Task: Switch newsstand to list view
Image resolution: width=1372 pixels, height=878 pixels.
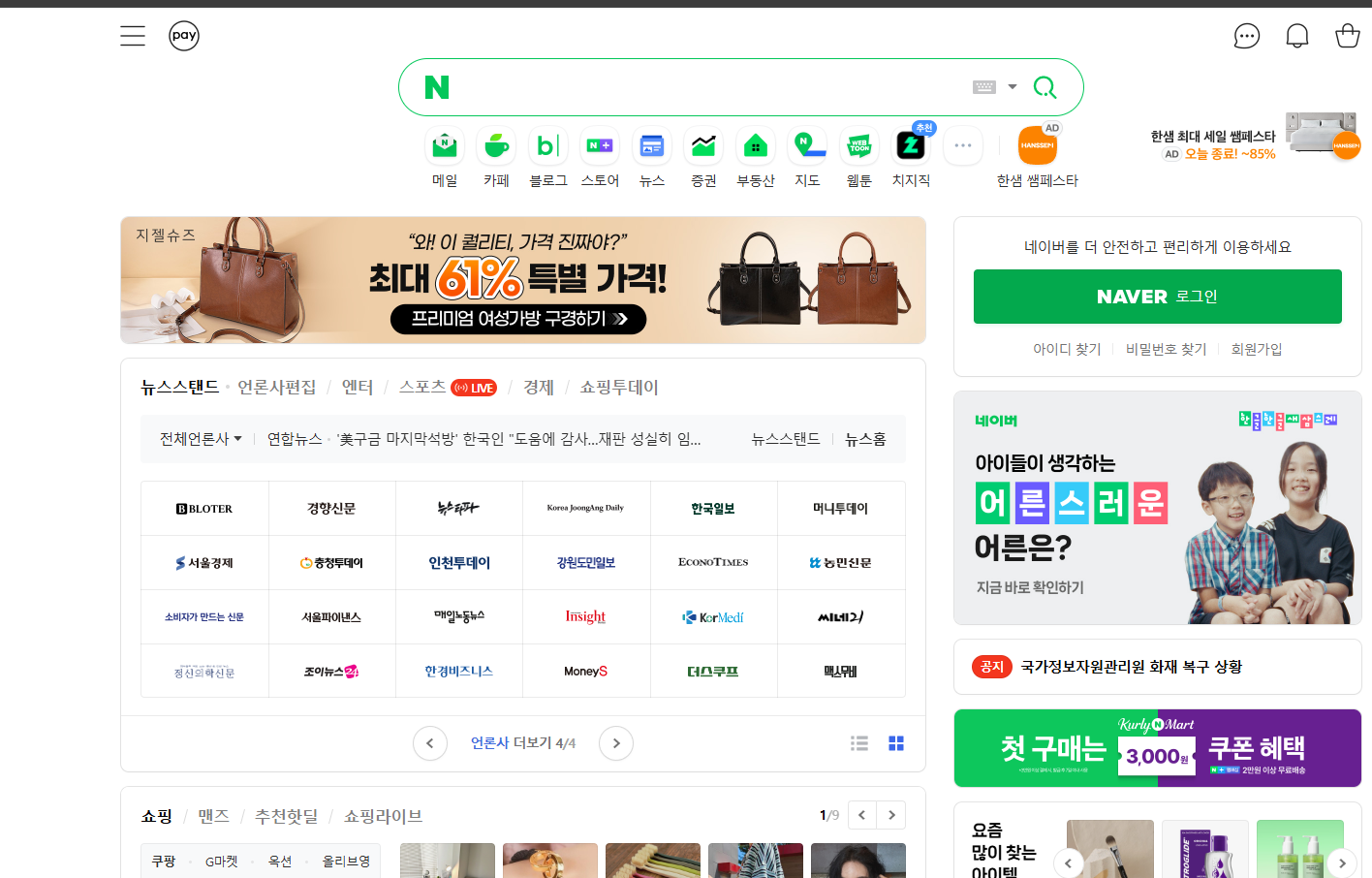Action: coord(859,743)
